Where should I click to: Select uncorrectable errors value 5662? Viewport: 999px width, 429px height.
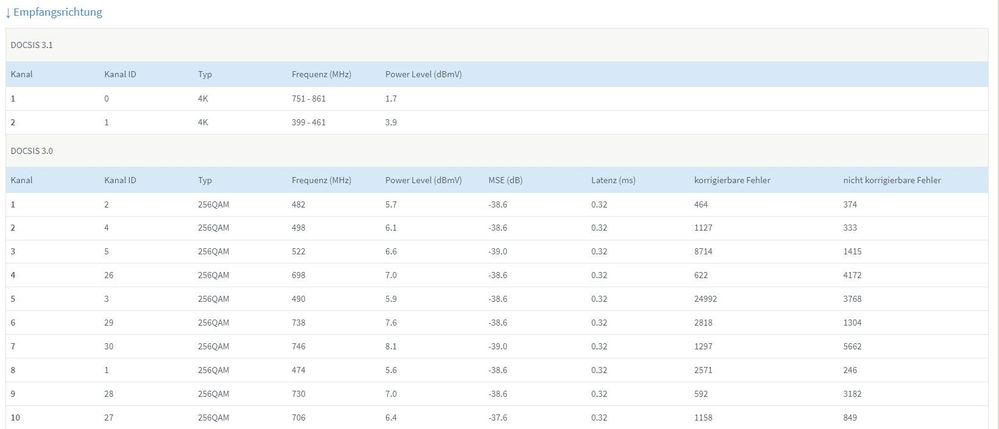click(852, 347)
